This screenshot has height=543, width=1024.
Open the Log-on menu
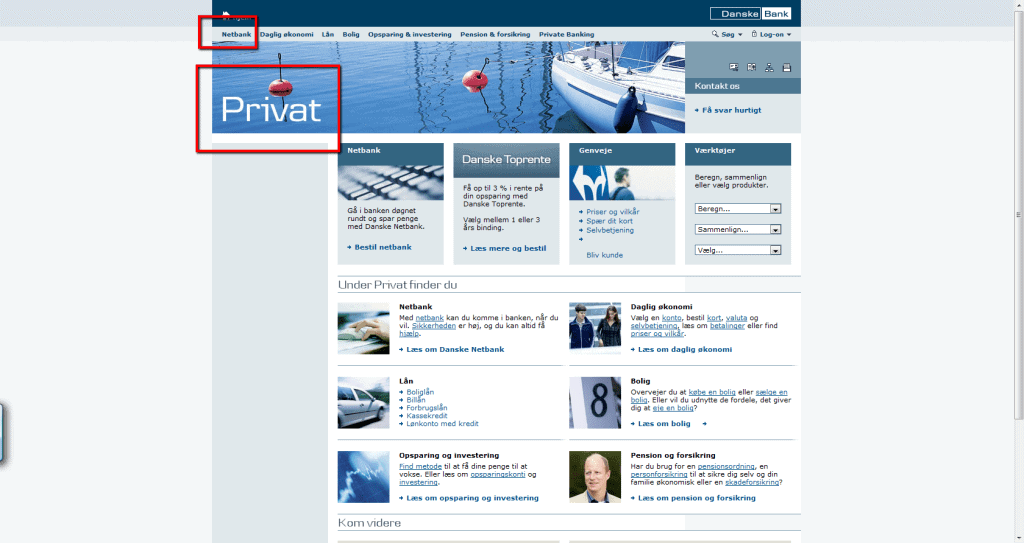[x=774, y=34]
